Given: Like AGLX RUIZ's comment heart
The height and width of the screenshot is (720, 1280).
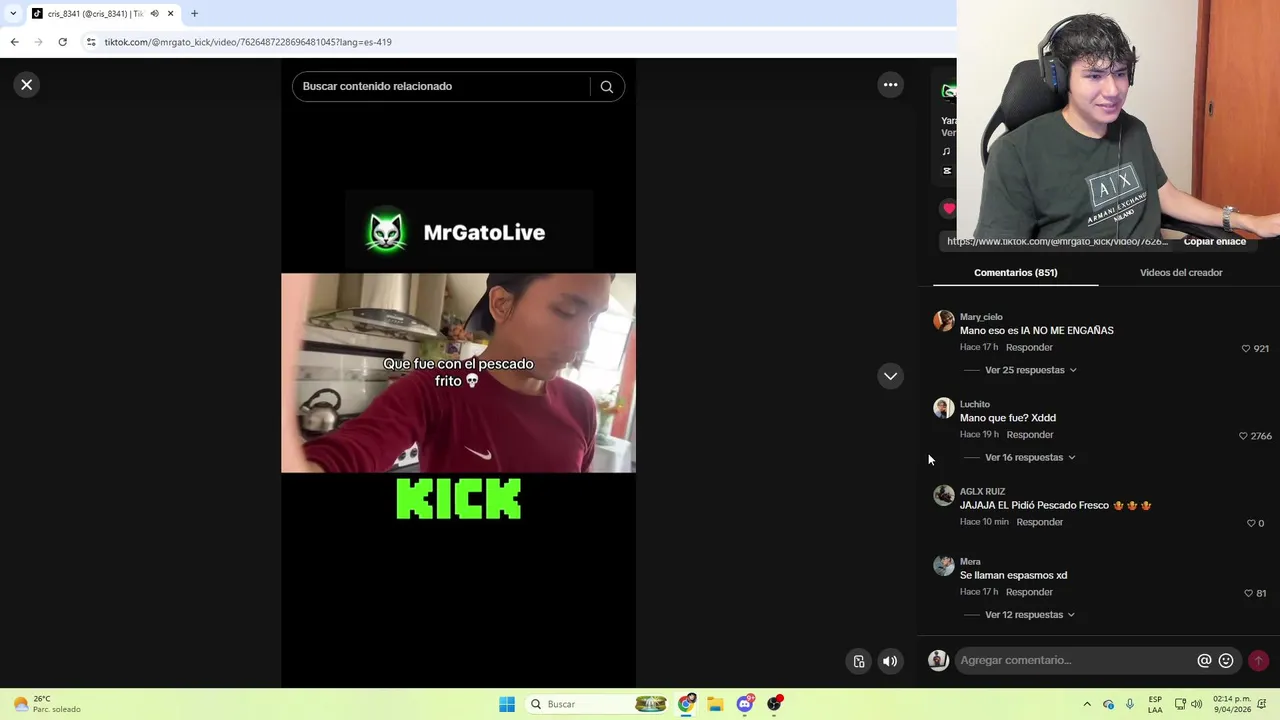Looking at the screenshot, I should [1251, 523].
